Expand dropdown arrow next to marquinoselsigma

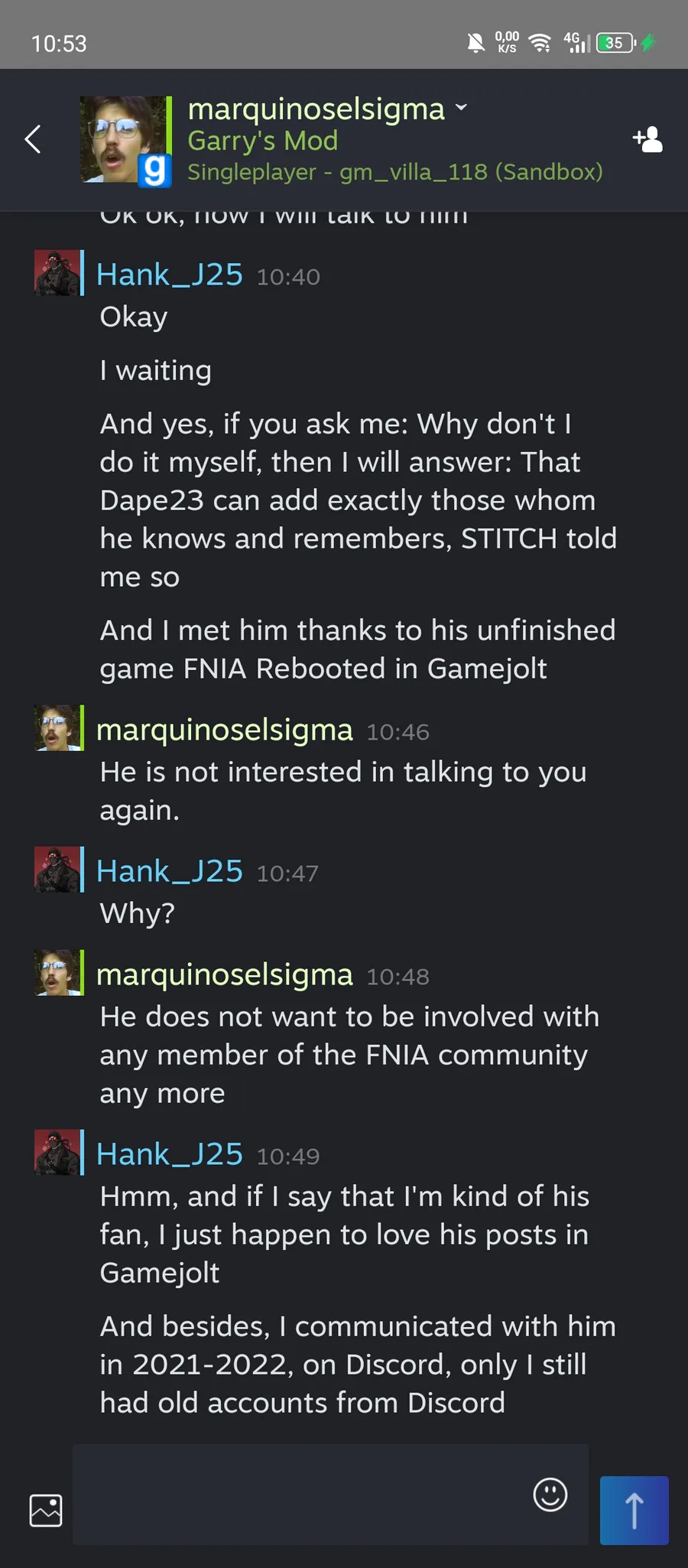(x=461, y=107)
